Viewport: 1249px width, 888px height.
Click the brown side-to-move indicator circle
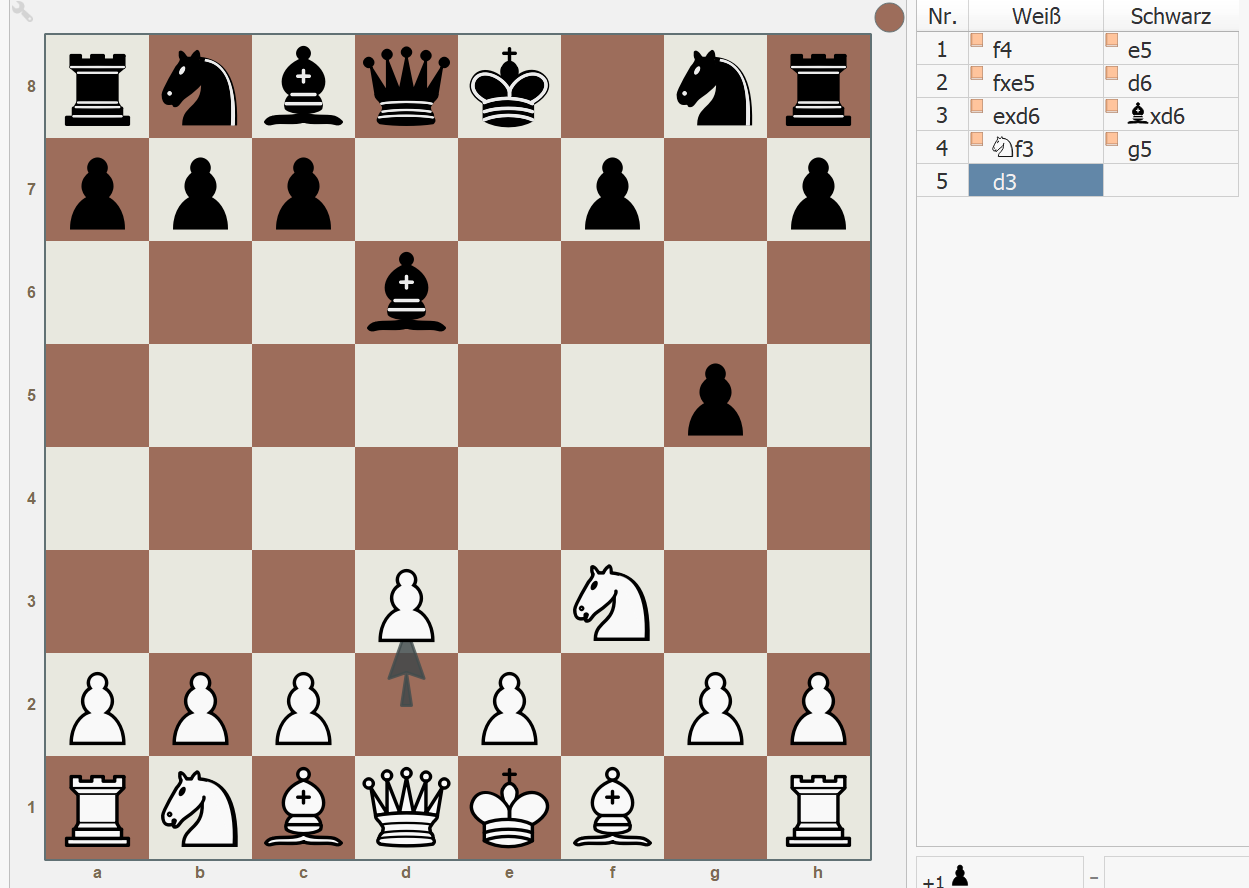[x=889, y=17]
